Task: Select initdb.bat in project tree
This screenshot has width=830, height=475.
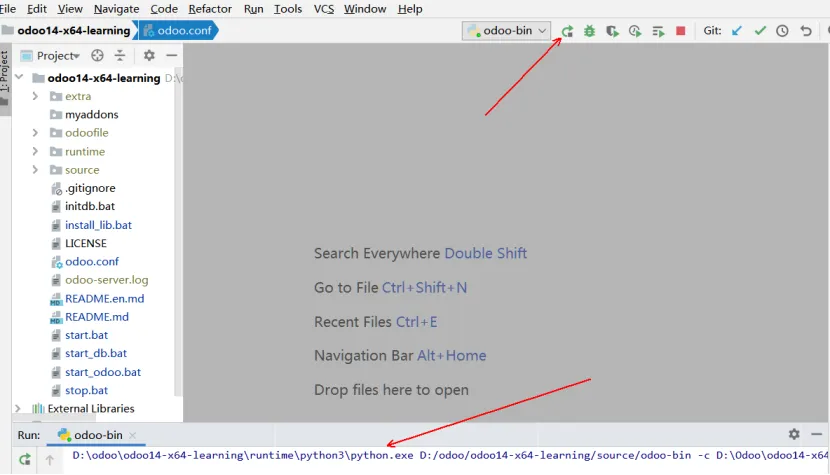Action: 90,206
